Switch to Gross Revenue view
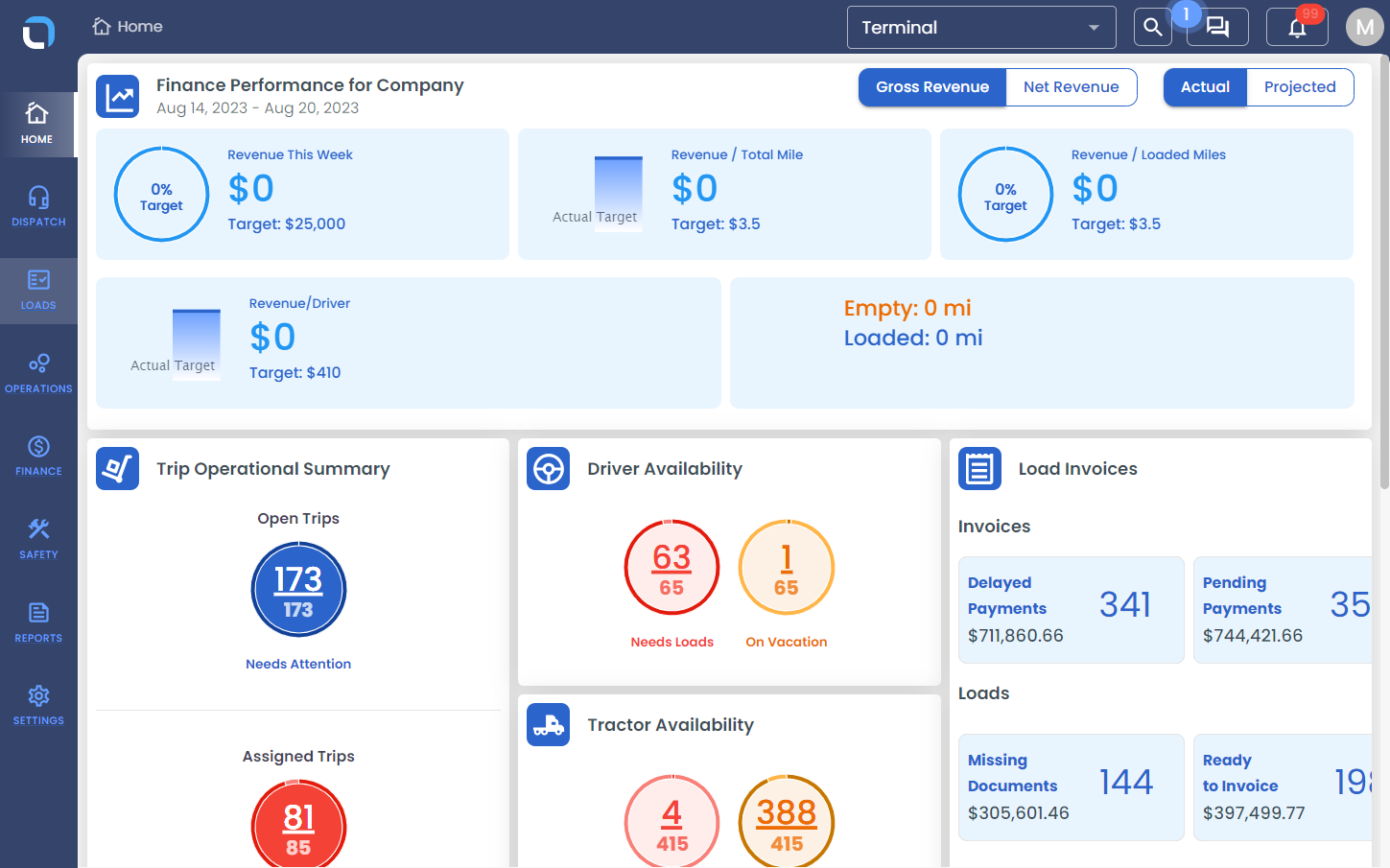This screenshot has height=868, width=1390. [932, 87]
